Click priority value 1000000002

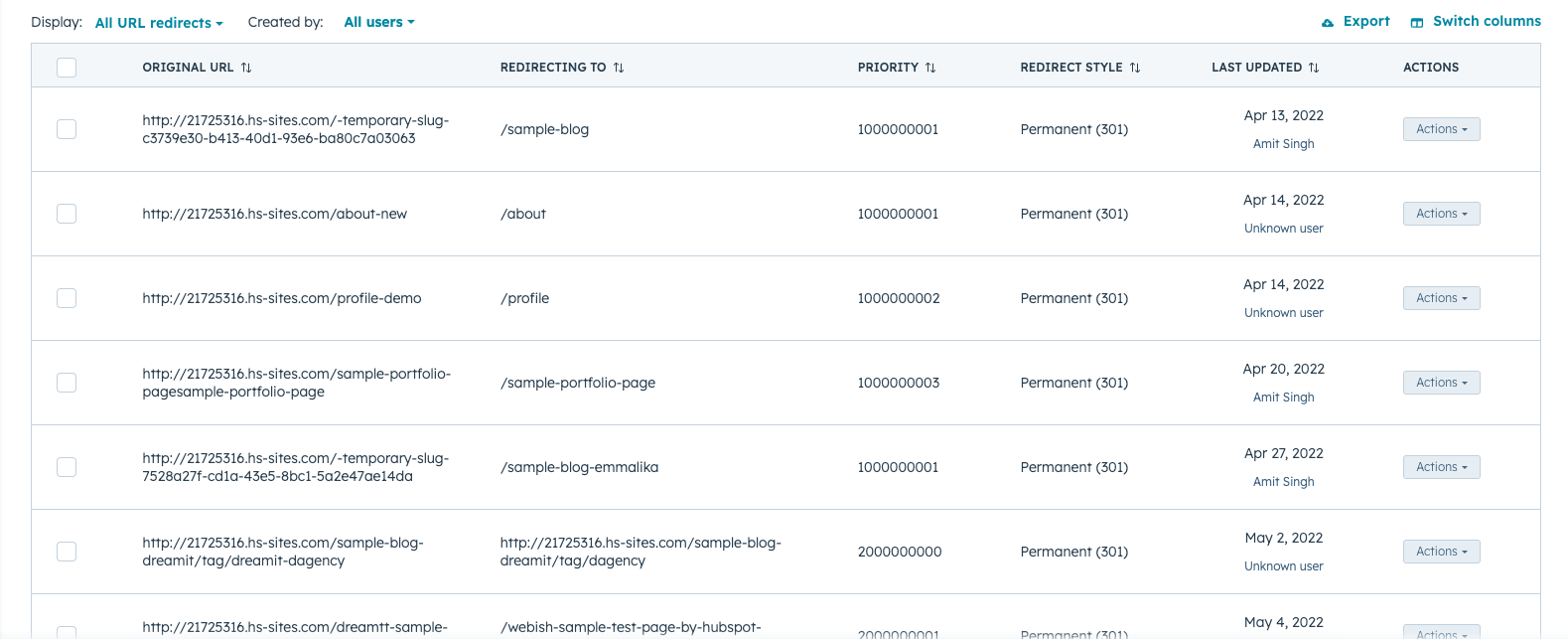[x=899, y=298]
